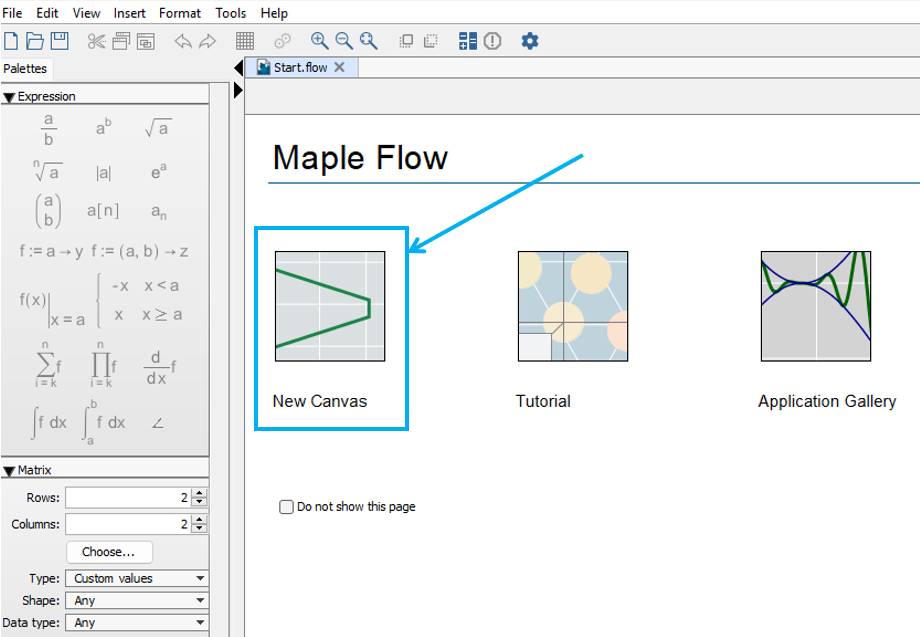Insert evaluate f(x) at x = a template
The height and width of the screenshot is (637, 920).
52,309
